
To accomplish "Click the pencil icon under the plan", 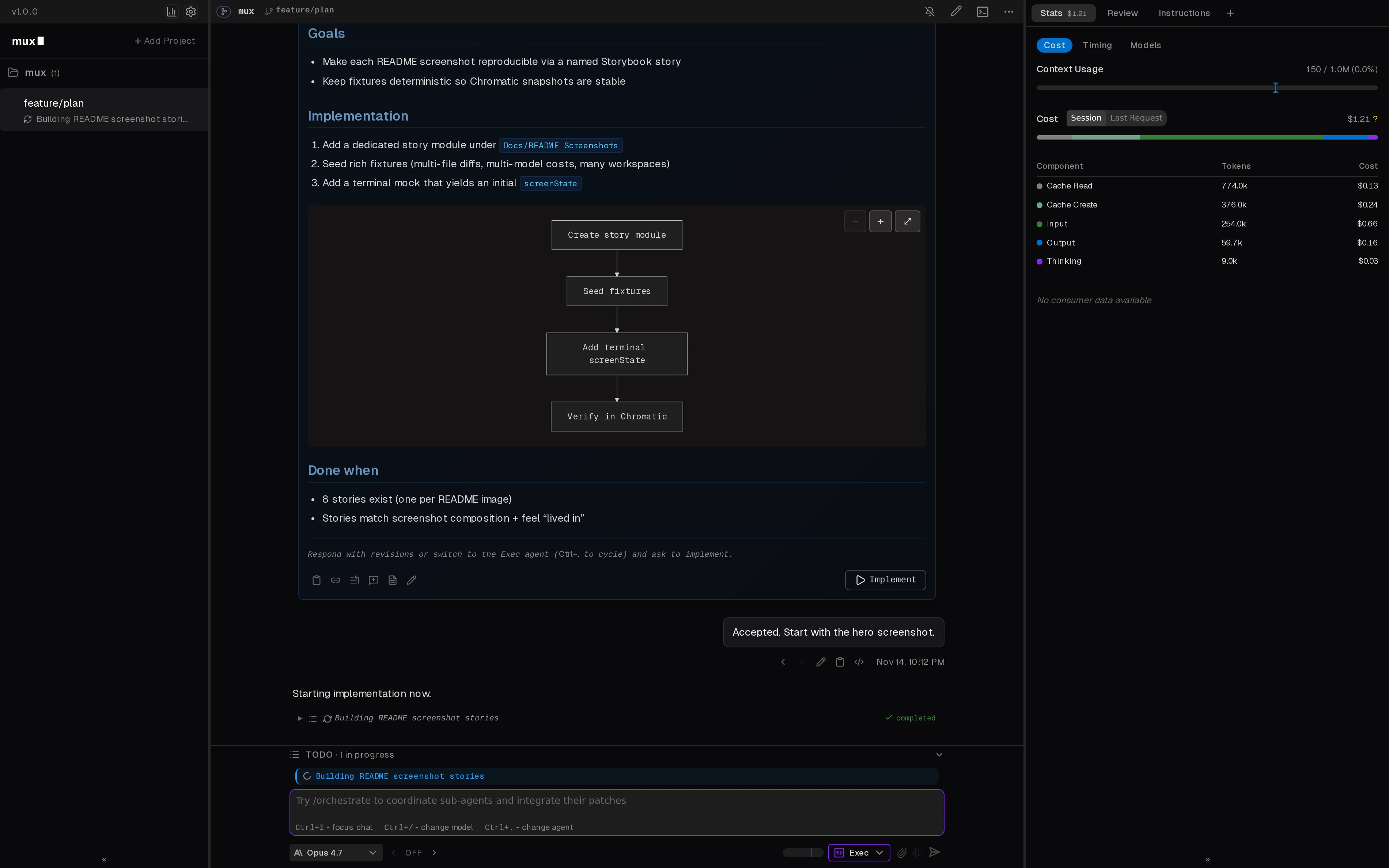I will pyautogui.click(x=411, y=580).
